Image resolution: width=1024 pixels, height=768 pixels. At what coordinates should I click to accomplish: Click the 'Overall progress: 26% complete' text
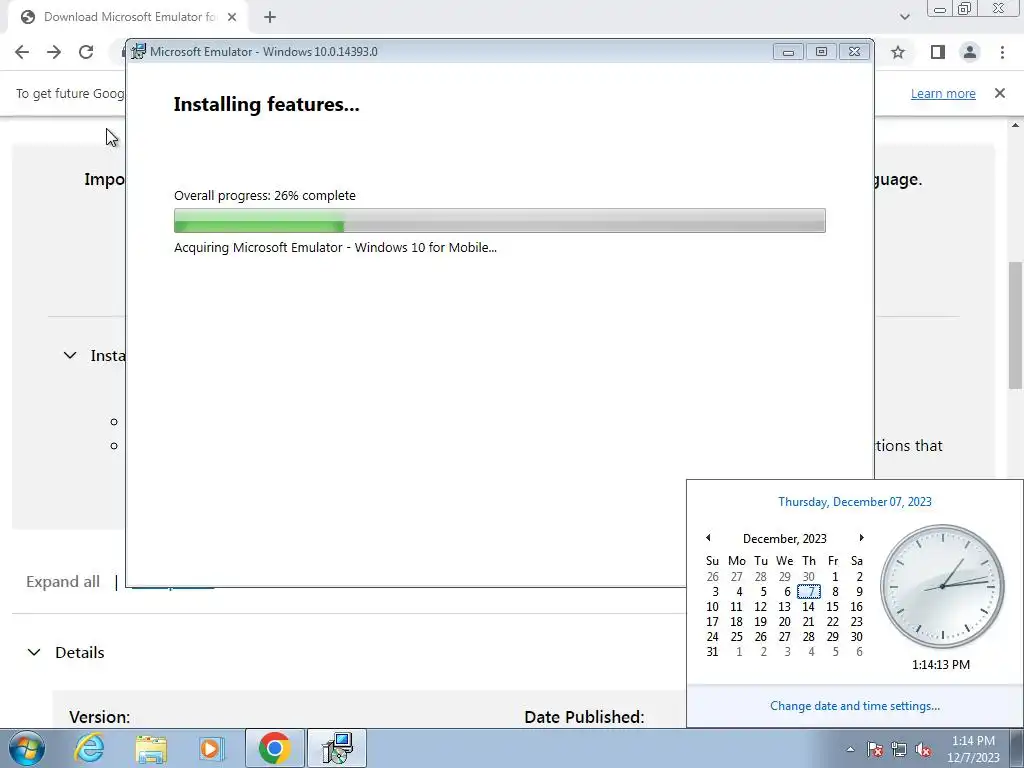[x=264, y=195]
